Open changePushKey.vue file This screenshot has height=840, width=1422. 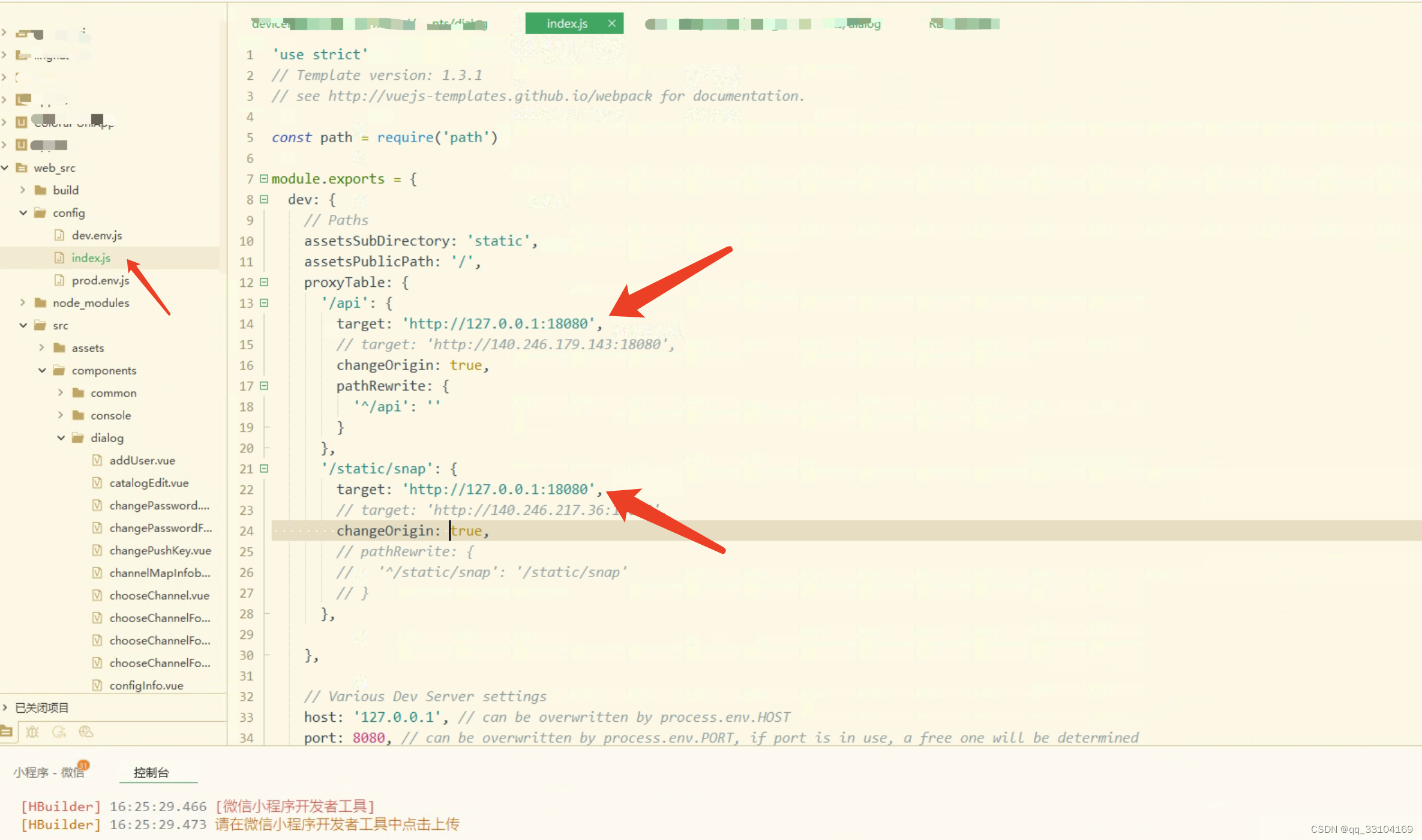160,550
